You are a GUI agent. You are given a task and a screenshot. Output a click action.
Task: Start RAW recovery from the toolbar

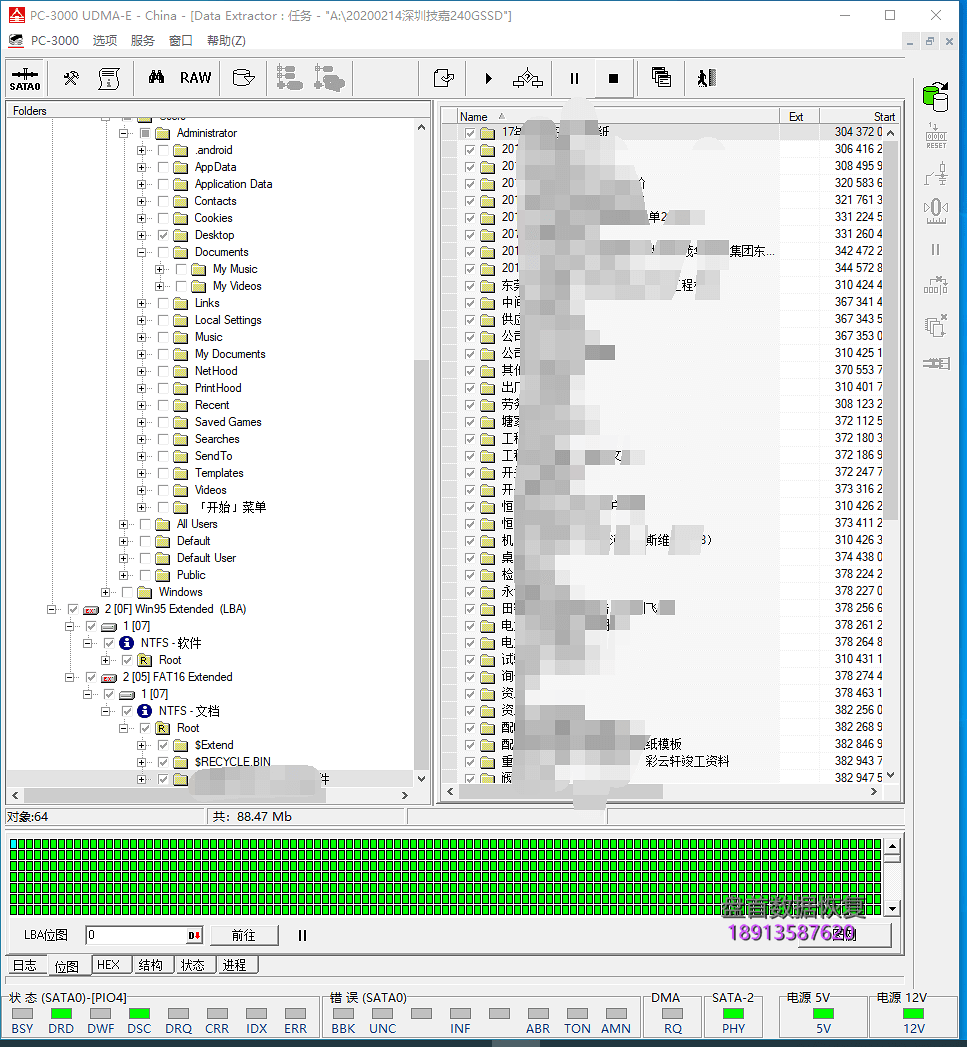[x=196, y=78]
